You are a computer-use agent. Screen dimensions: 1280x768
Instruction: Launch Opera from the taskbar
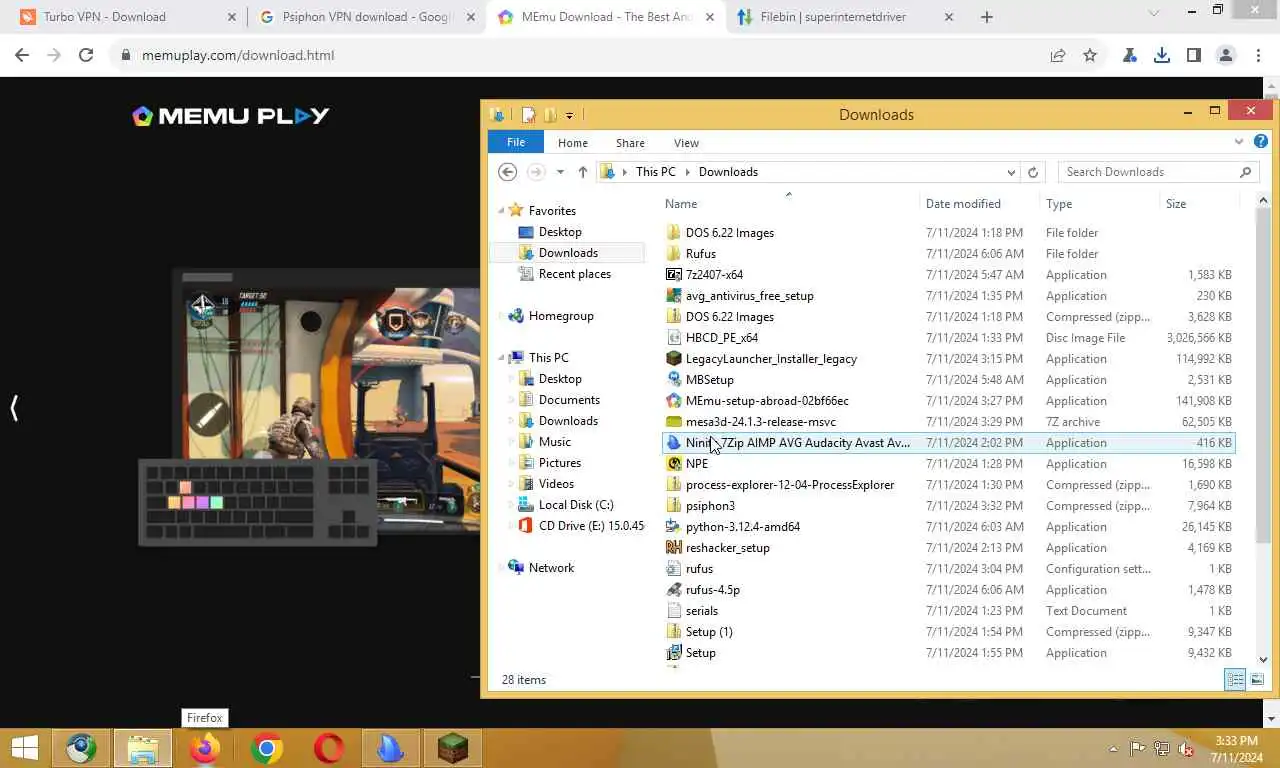329,748
